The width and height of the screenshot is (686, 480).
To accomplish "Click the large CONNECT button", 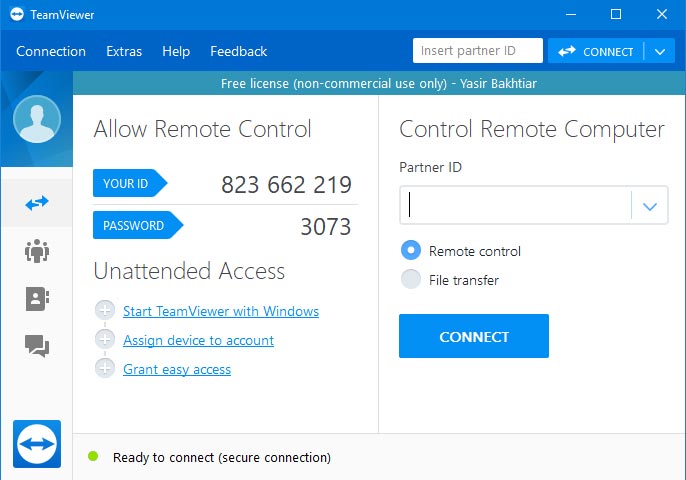I will point(474,336).
